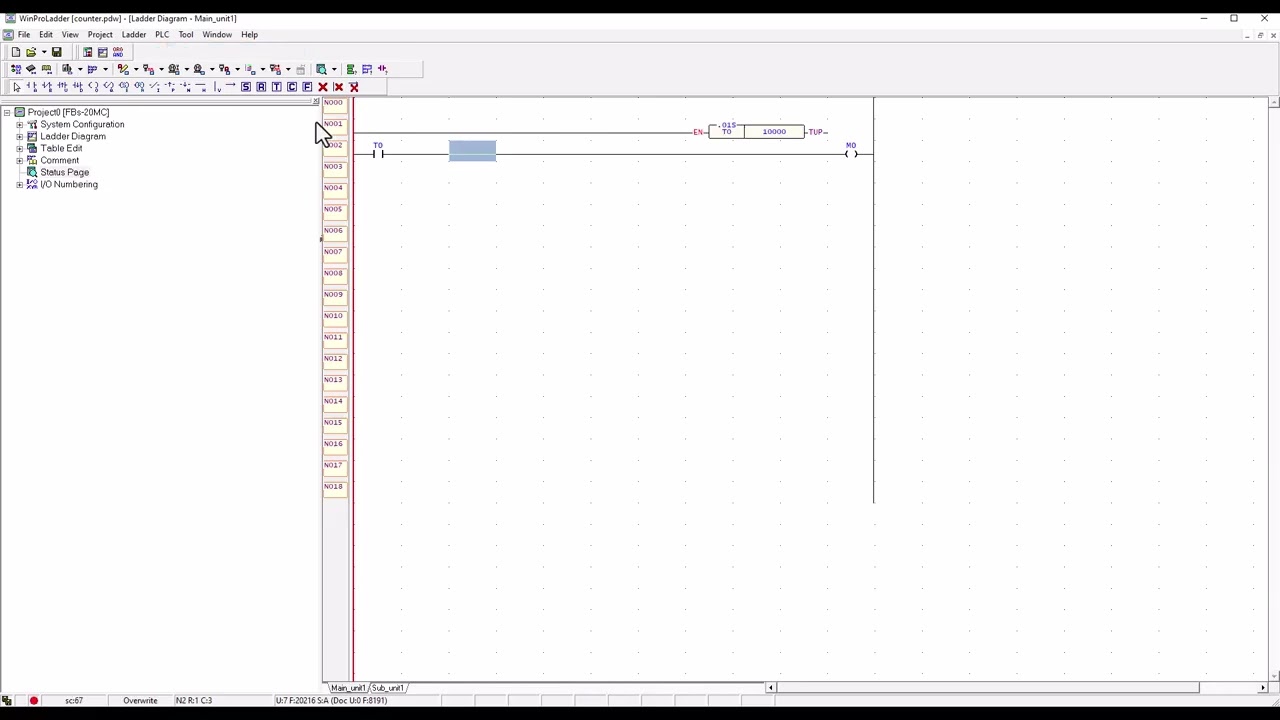Expand the System Configuration node
The height and width of the screenshot is (720, 1280).
point(19,124)
